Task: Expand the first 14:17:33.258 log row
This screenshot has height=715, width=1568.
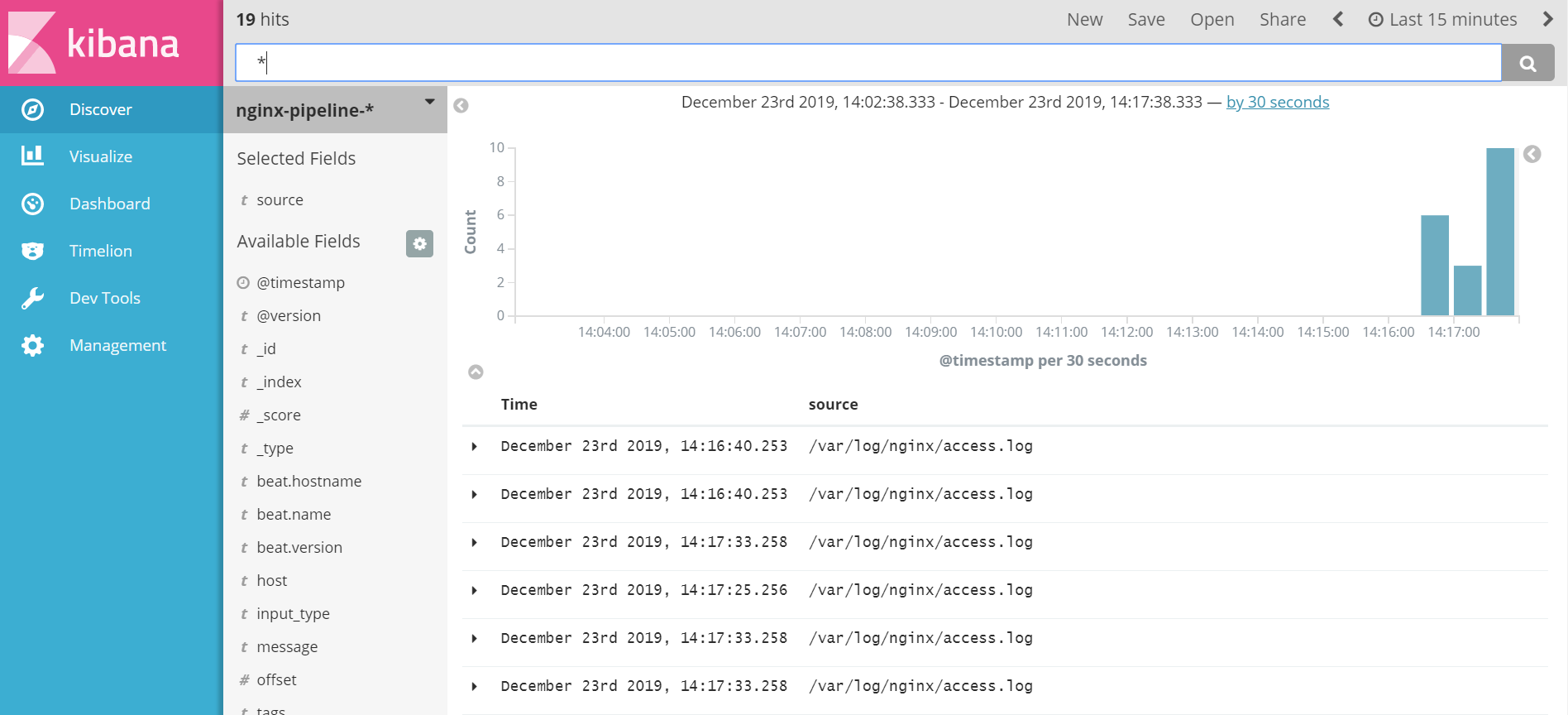Action: tap(474, 542)
